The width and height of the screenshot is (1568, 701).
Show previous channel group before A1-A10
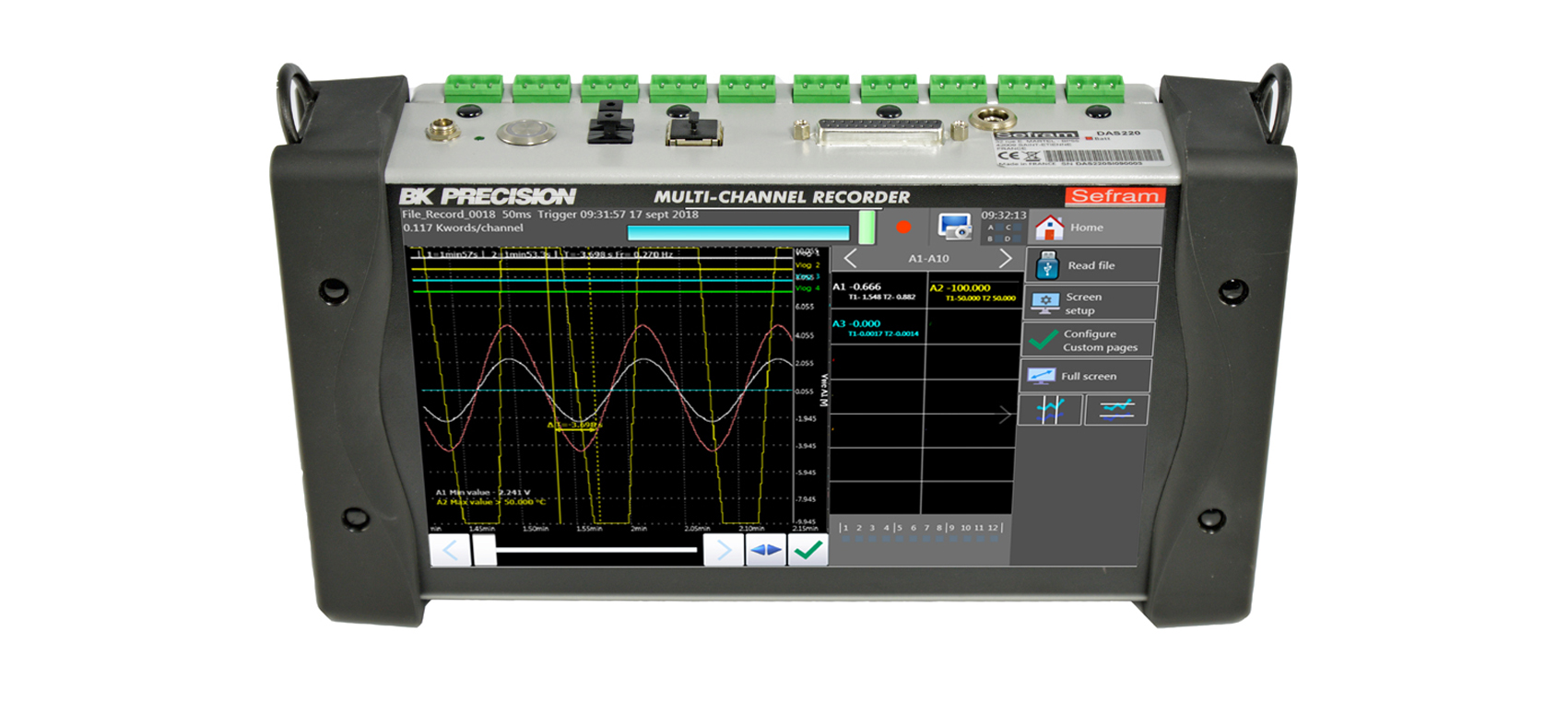851,259
